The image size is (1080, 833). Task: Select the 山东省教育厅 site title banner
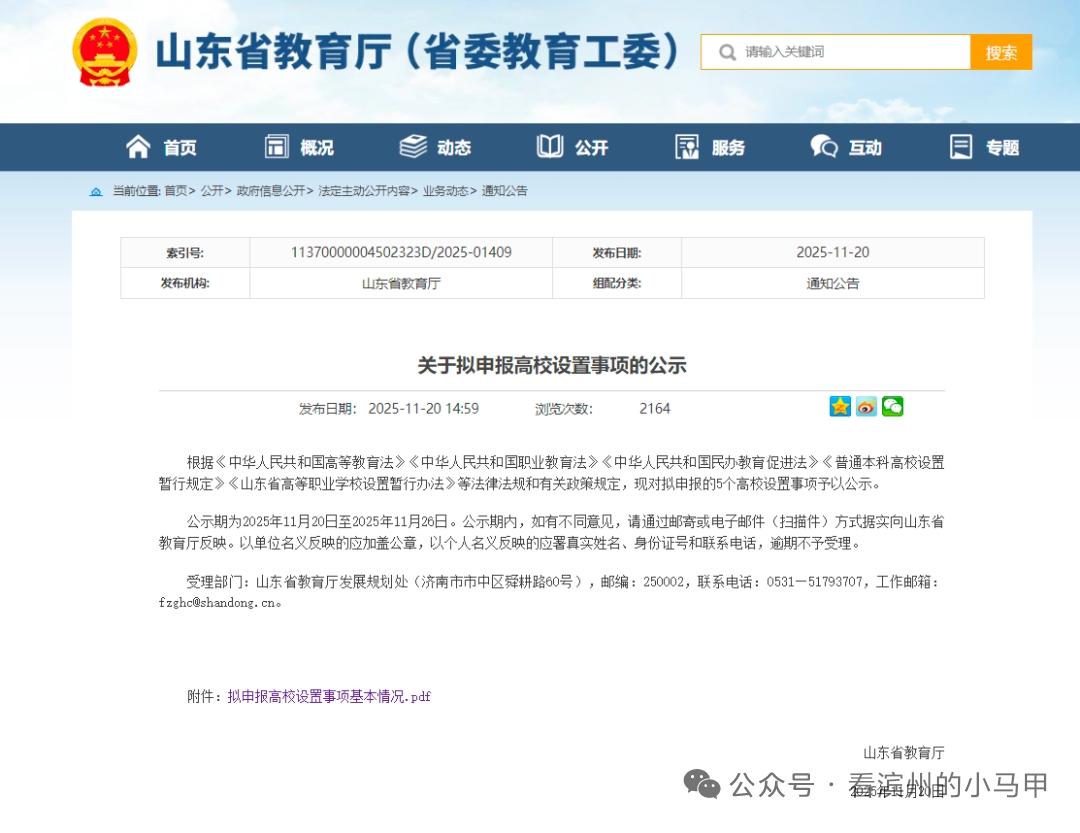pyautogui.click(x=420, y=52)
